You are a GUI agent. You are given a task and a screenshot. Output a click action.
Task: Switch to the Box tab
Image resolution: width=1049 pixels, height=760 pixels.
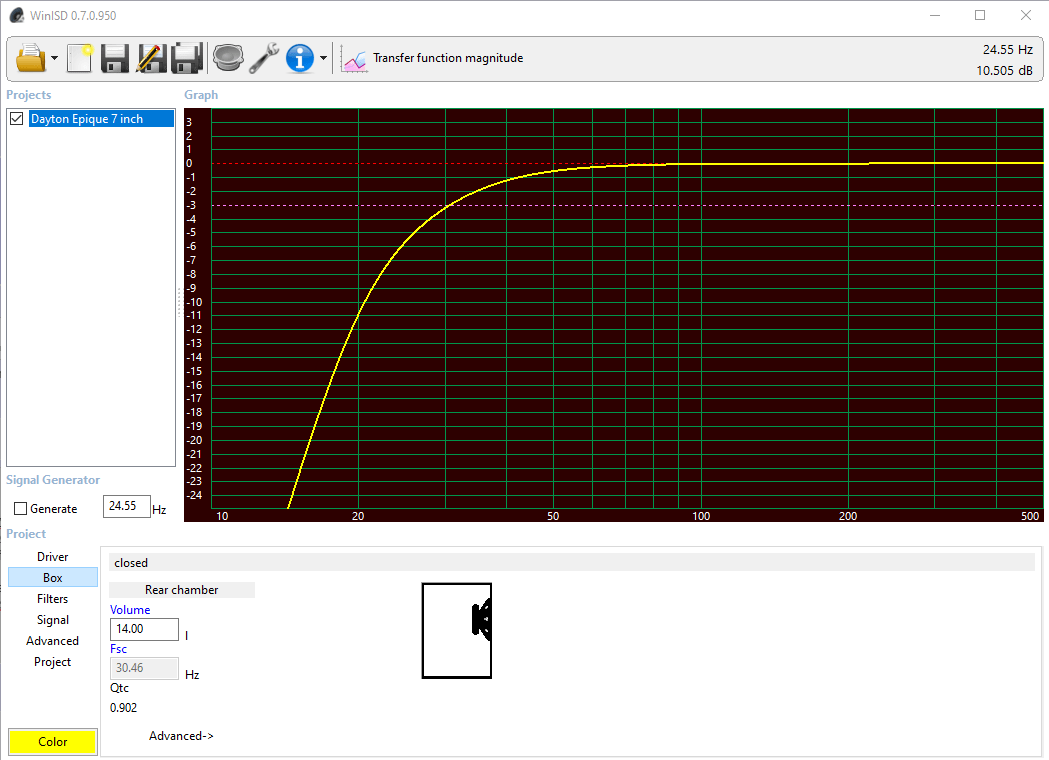click(53, 577)
